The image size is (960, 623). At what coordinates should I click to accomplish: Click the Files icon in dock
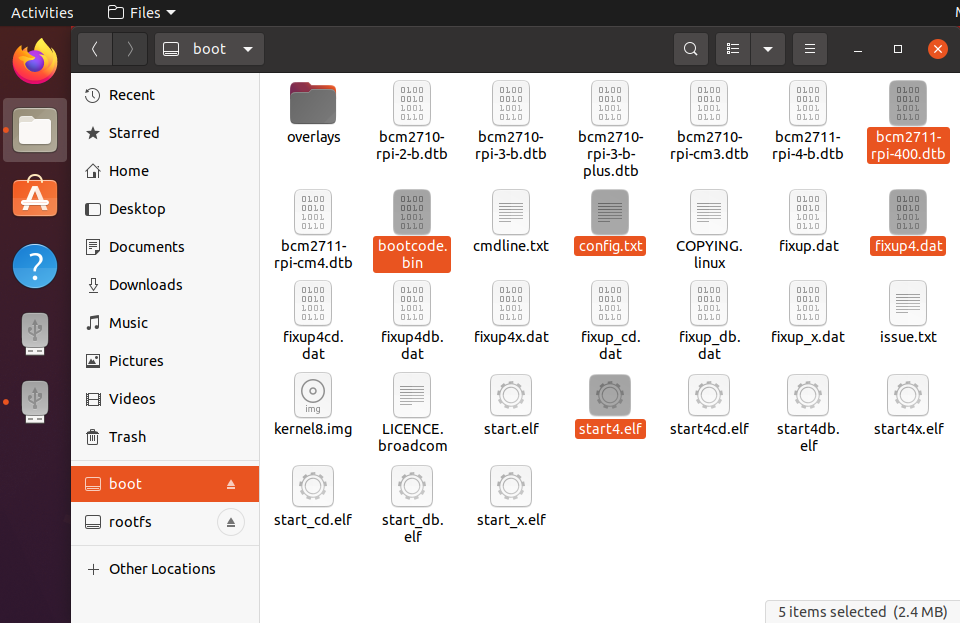35,130
